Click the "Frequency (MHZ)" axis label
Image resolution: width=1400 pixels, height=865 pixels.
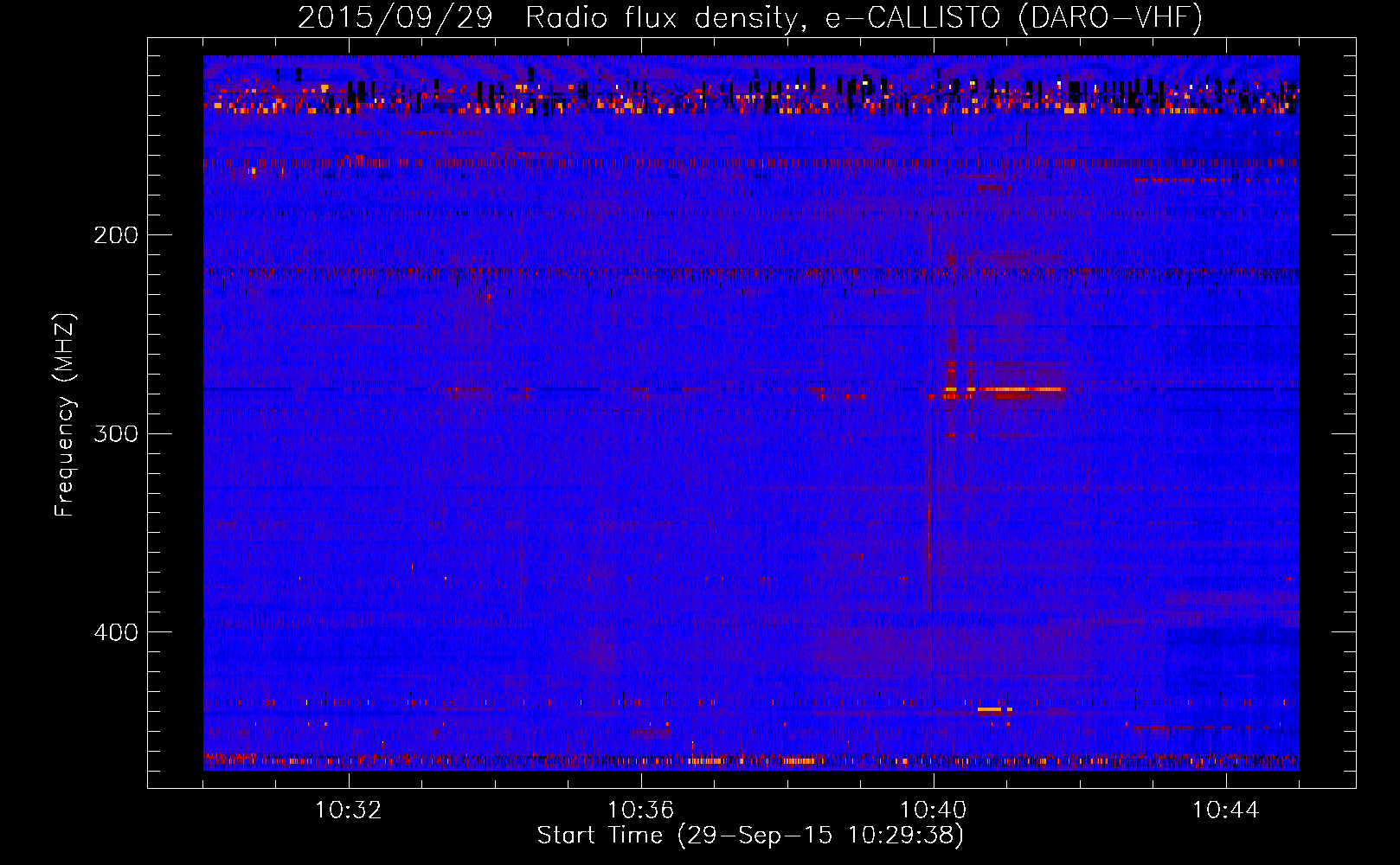65,415
